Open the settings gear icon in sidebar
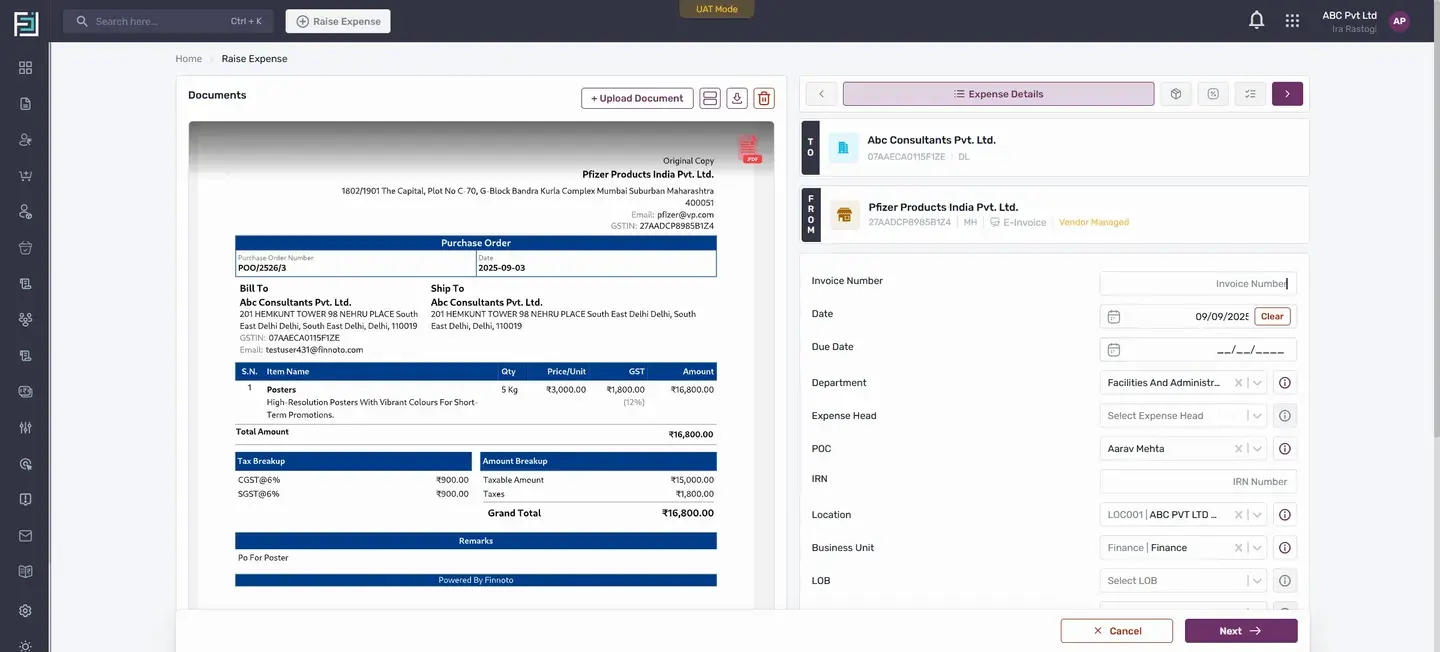Viewport: 1440px width, 652px height. click(25, 611)
